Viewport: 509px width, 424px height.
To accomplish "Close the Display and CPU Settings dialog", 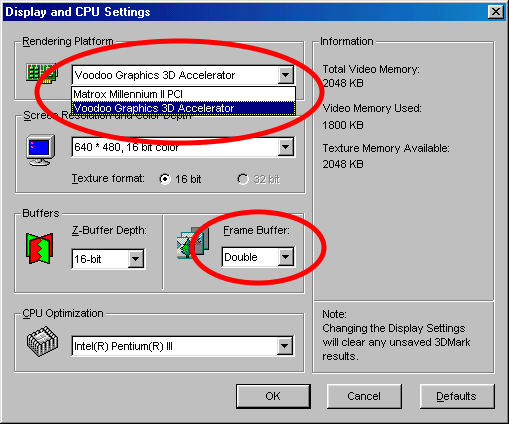I will point(496,12).
